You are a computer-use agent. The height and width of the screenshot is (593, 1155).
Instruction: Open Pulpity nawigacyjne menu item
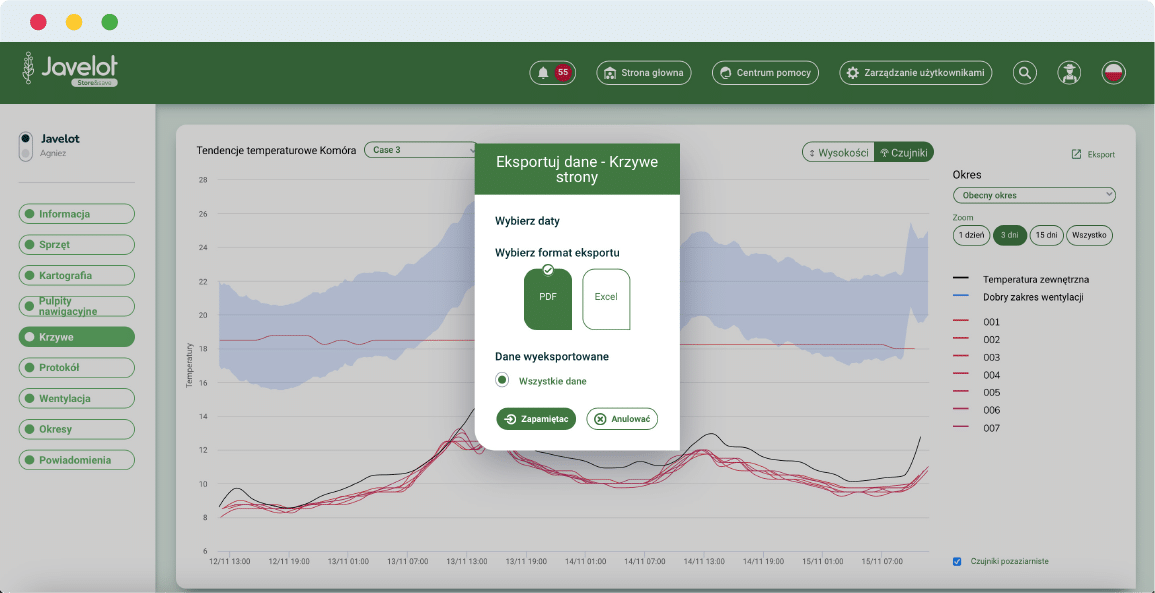point(77,306)
